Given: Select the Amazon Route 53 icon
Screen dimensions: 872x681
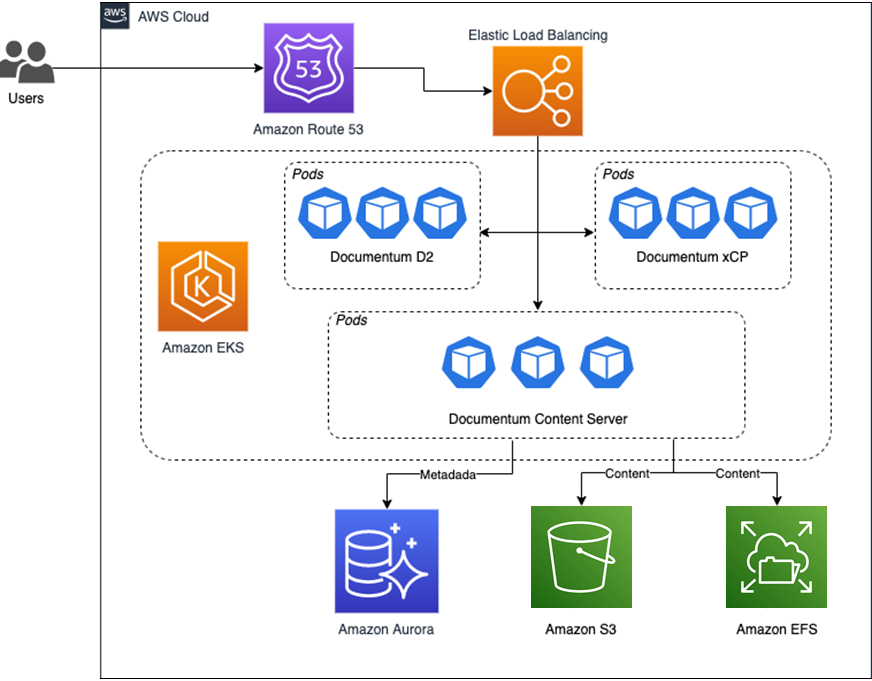Looking at the screenshot, I should pos(308,70).
